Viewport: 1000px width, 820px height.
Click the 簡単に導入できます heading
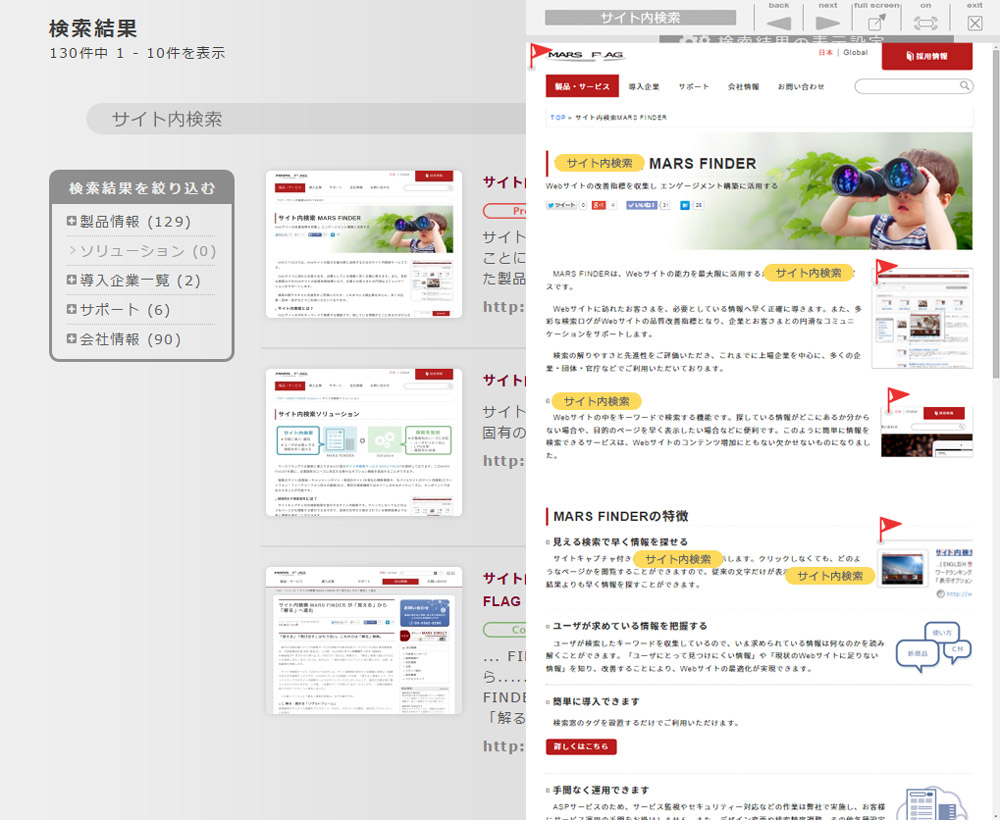(x=596, y=701)
